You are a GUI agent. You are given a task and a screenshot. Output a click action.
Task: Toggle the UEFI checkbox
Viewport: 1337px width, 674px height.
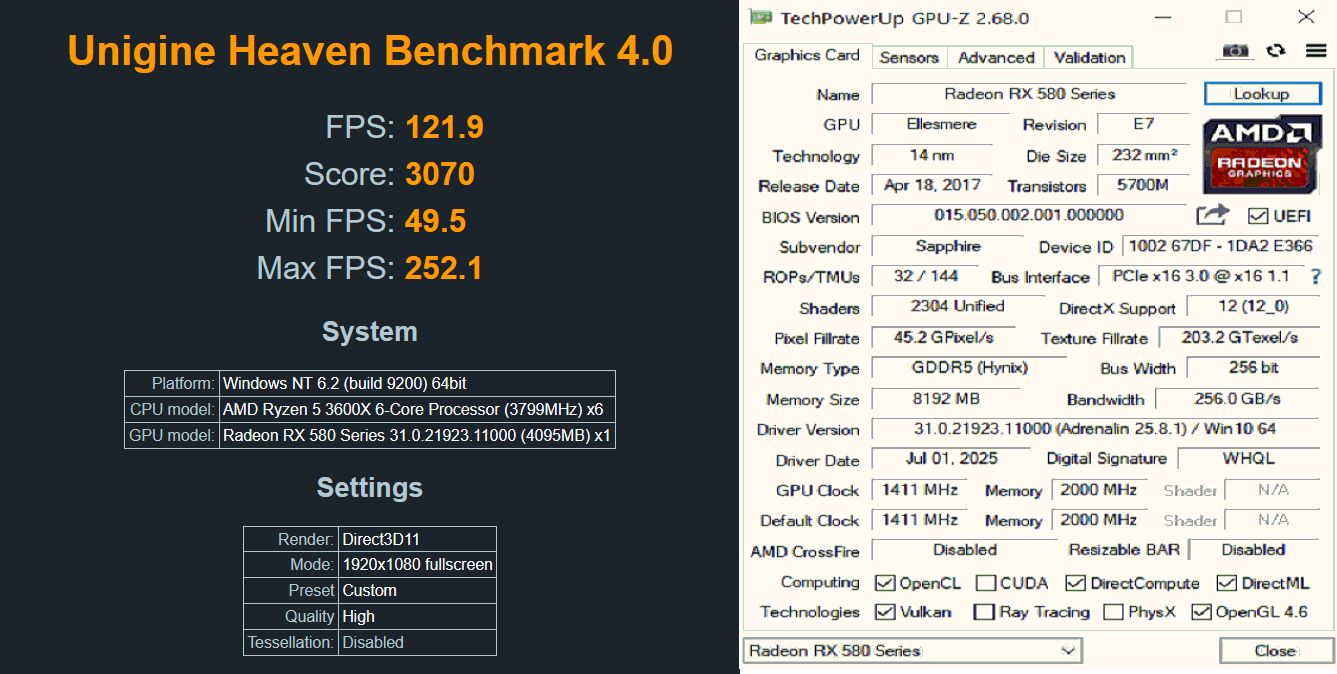pyautogui.click(x=1258, y=216)
